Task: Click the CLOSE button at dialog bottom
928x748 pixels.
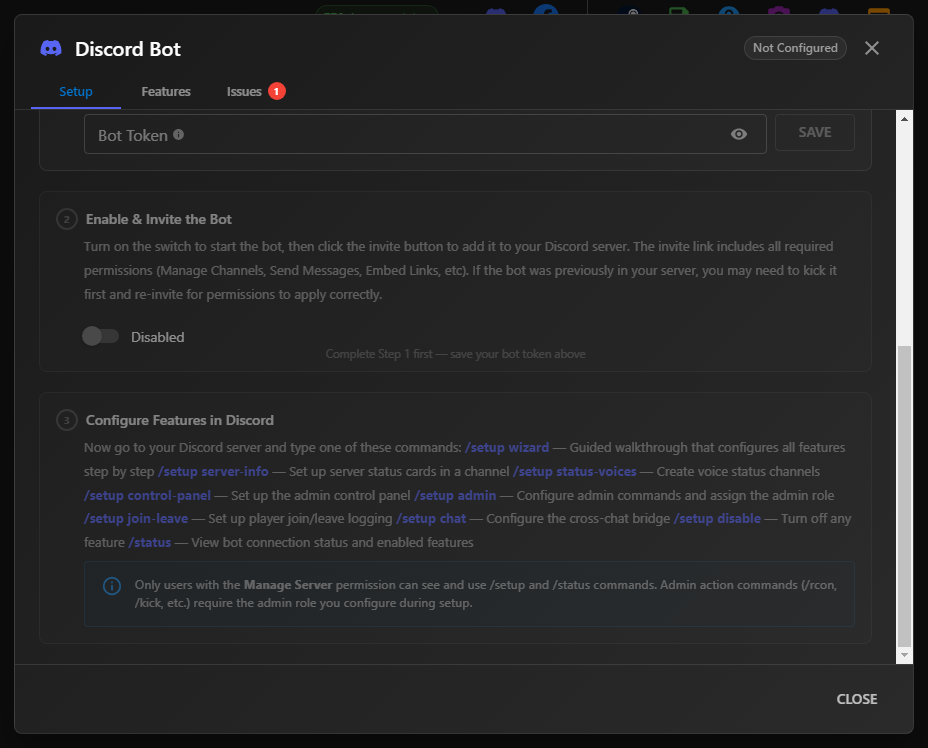Action: coord(856,699)
